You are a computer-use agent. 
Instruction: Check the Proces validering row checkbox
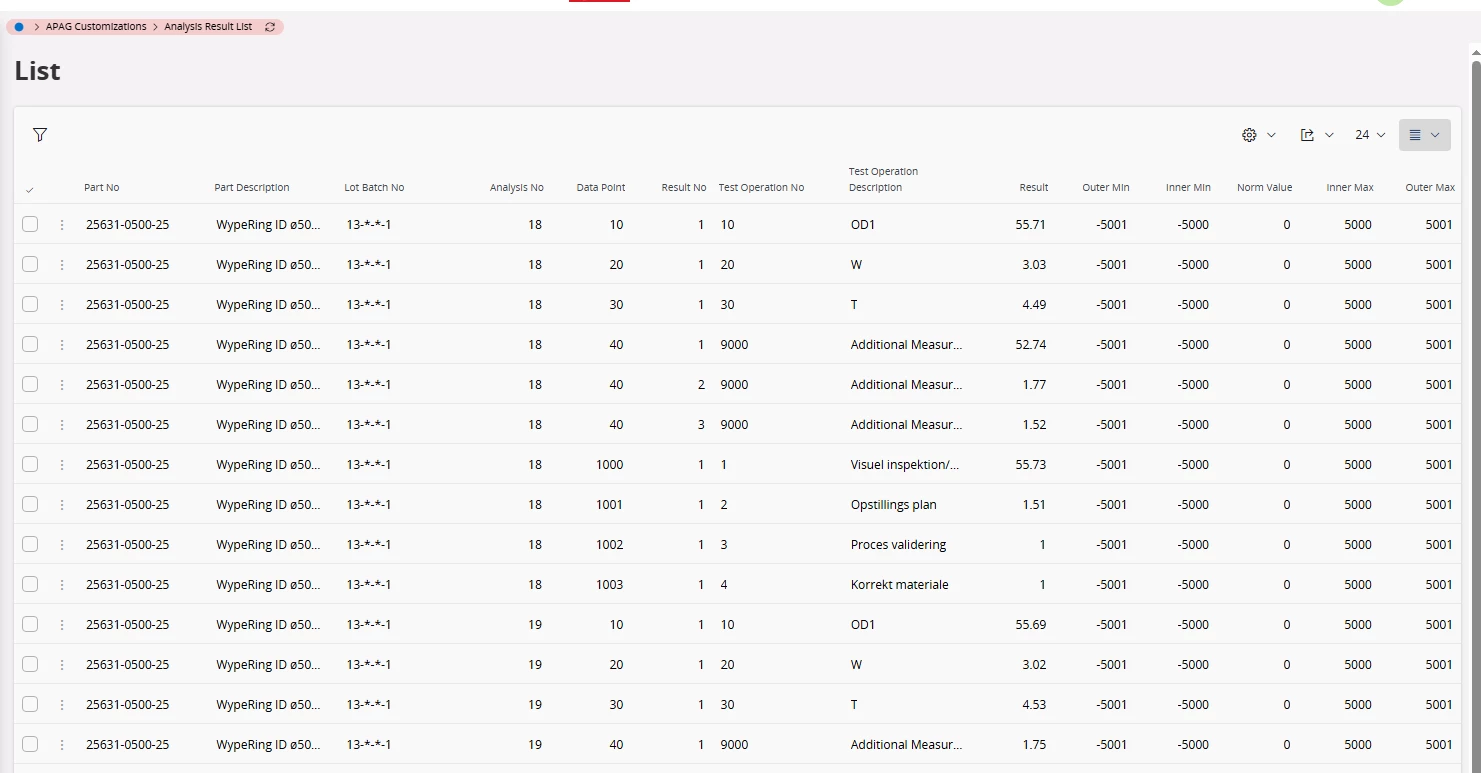pos(30,545)
